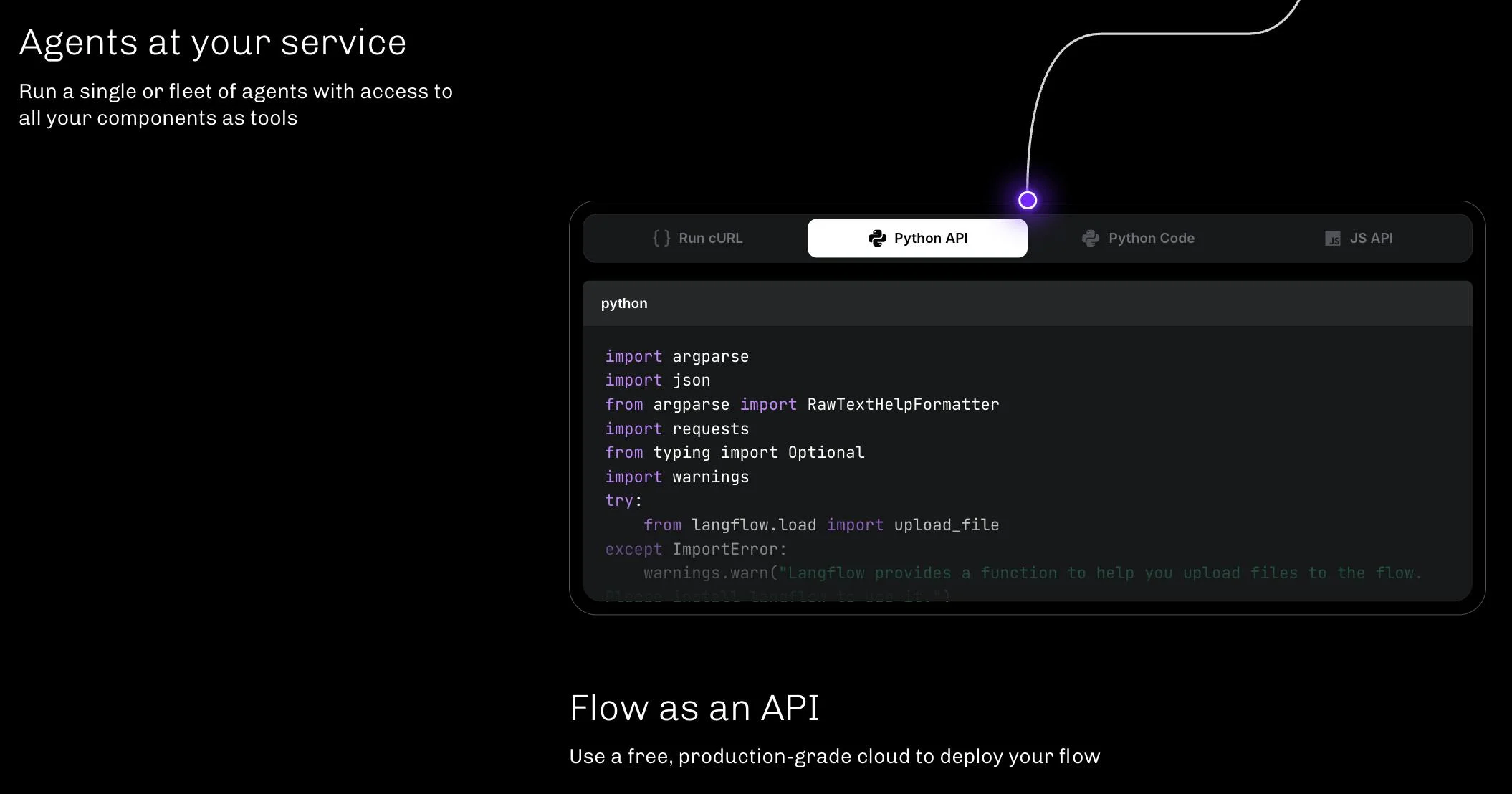Viewport: 1512px width, 794px height.
Task: Click the 'import requests' code line
Action: point(677,429)
